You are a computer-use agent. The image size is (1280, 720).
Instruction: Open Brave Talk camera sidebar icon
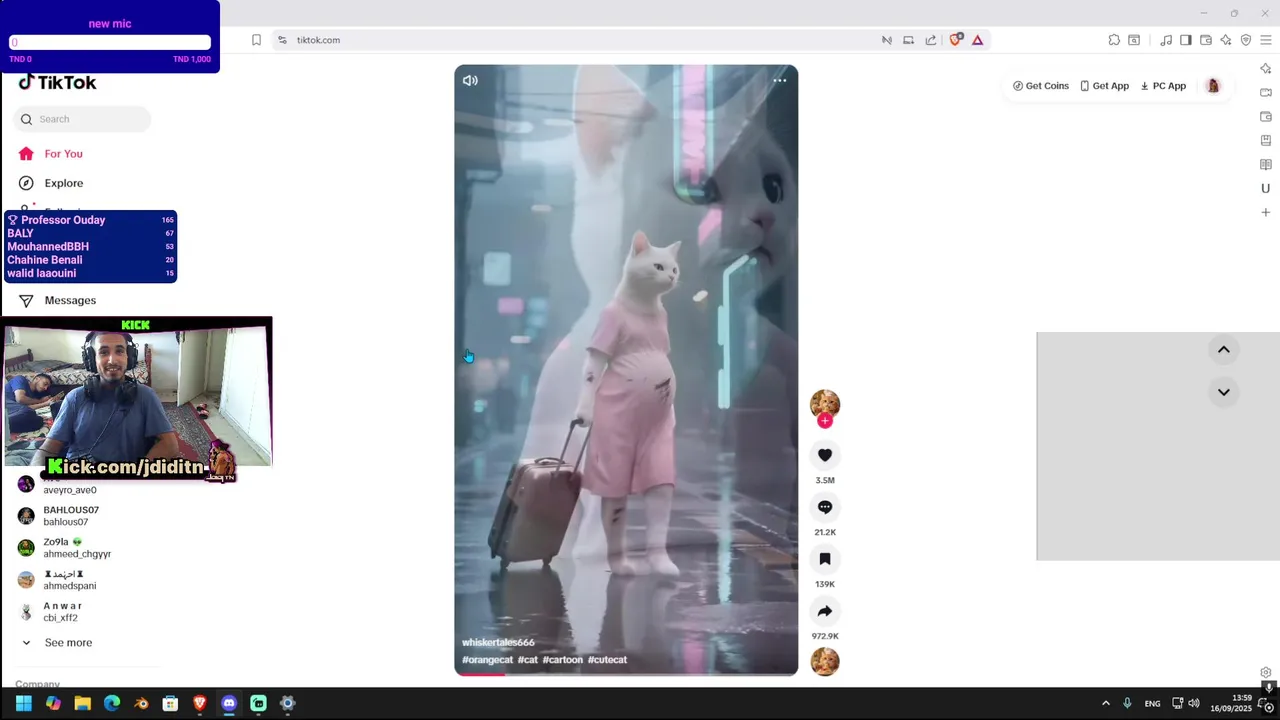(x=1266, y=92)
